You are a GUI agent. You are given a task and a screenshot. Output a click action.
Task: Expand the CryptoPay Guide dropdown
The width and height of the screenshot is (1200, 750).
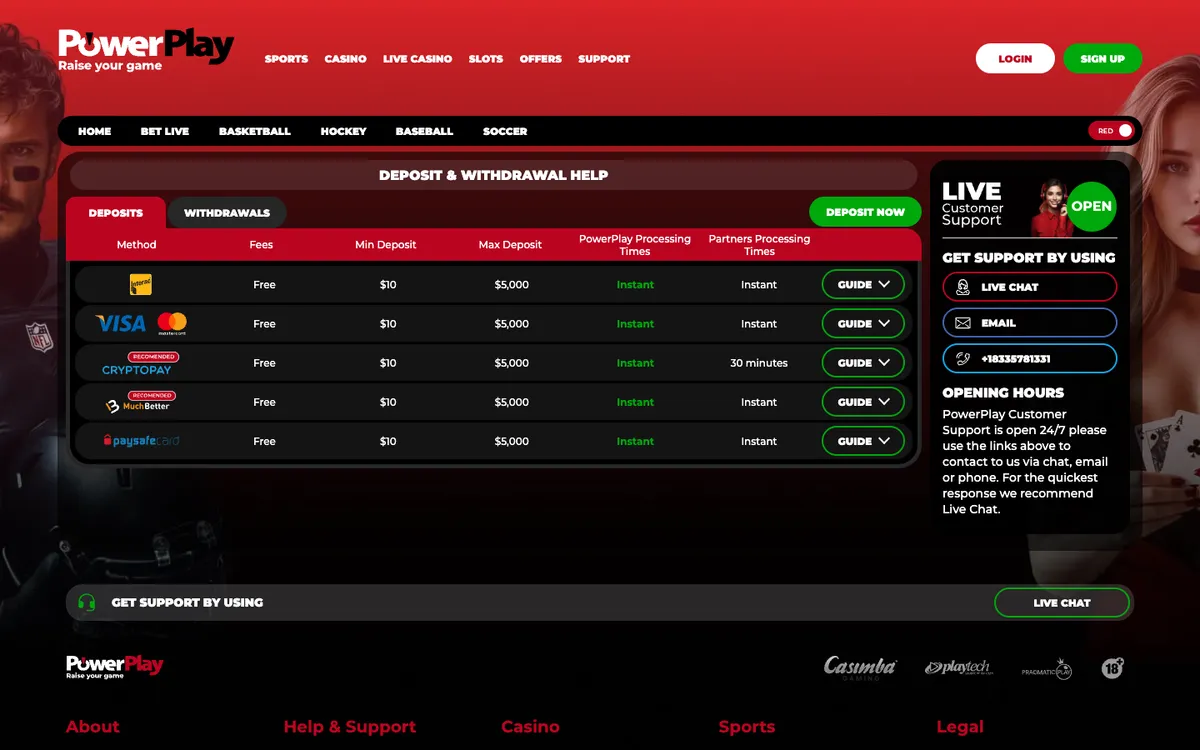pos(863,363)
